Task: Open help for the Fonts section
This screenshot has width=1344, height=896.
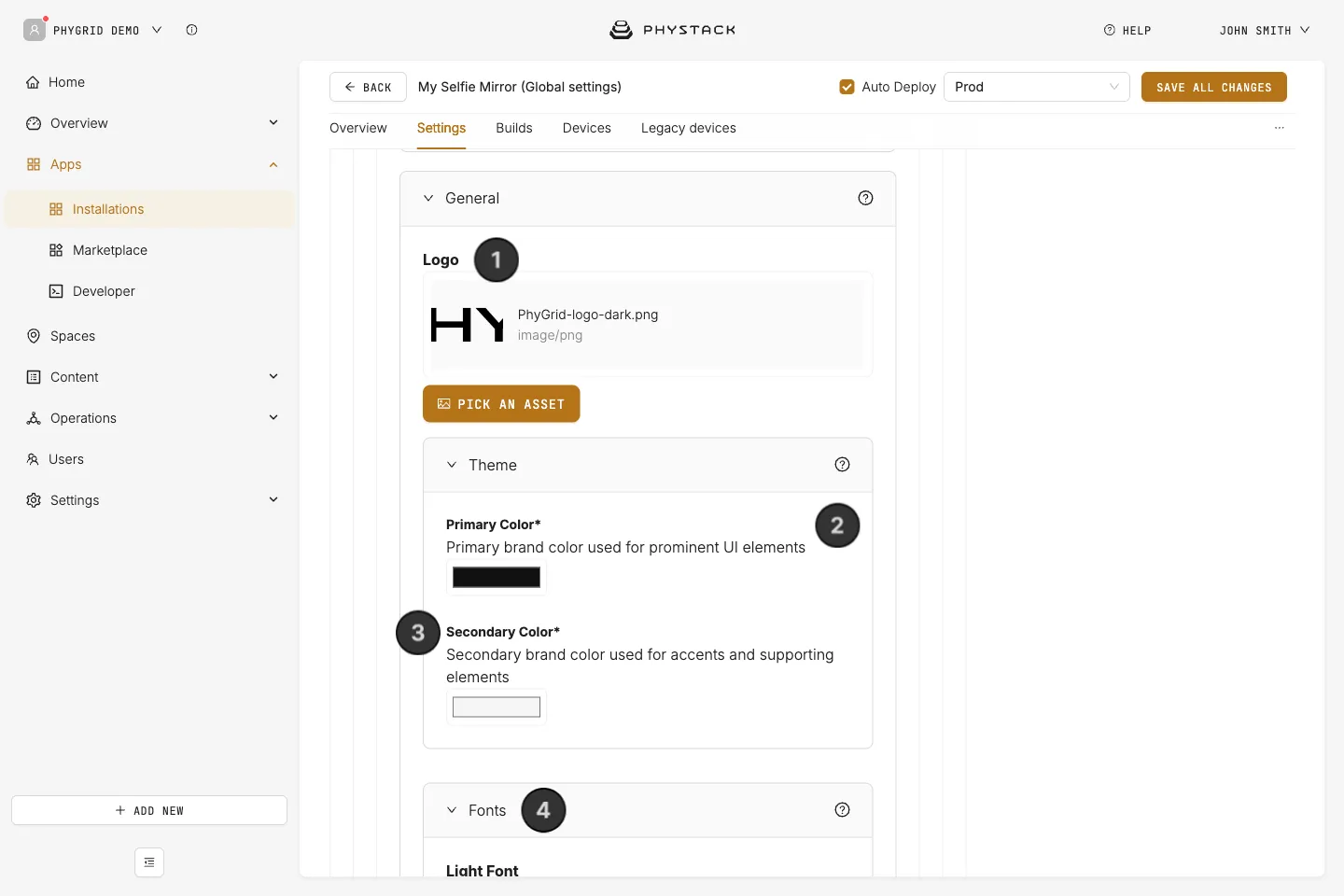Action: pyautogui.click(x=842, y=810)
